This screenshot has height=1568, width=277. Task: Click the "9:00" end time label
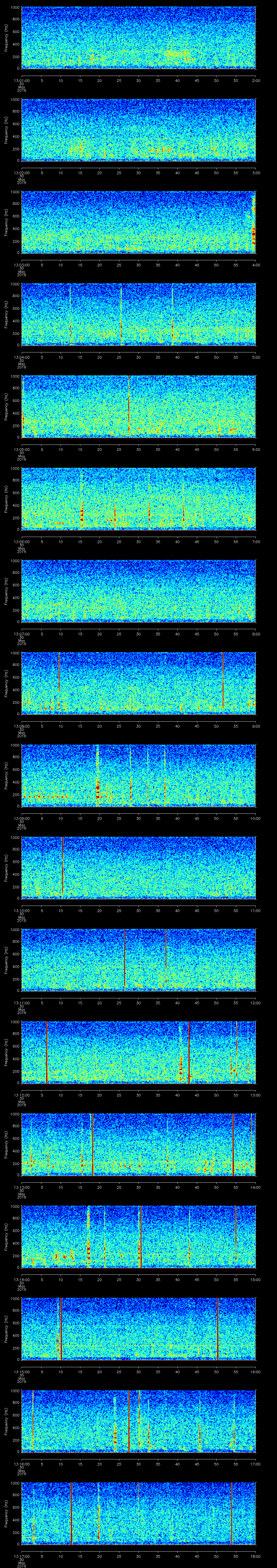pos(256,726)
